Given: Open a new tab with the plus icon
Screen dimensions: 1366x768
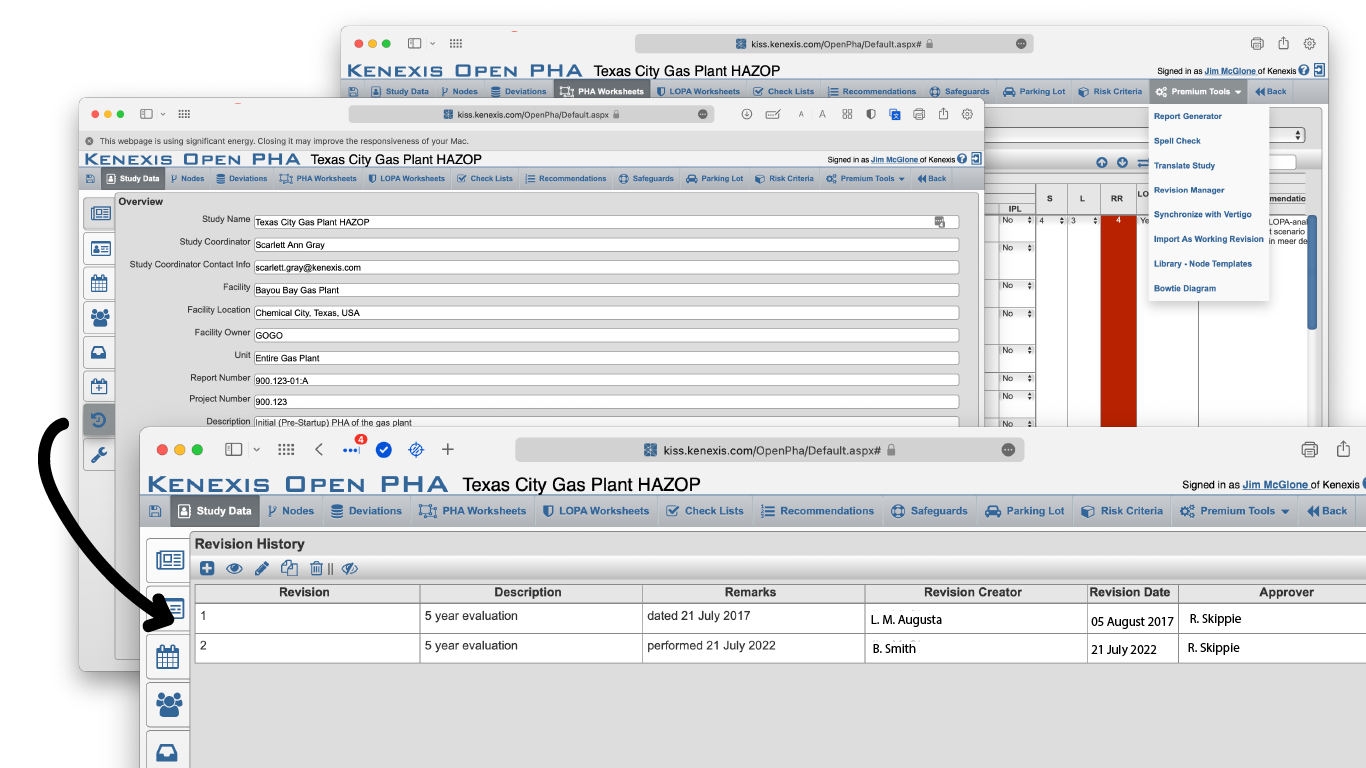Looking at the screenshot, I should pos(448,450).
